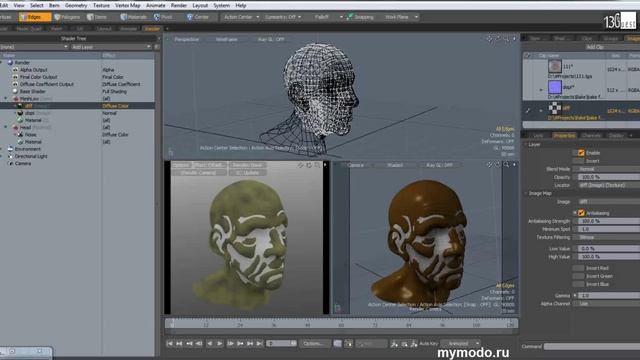Viewport: 640px width, 360px height.
Task: Open the Geometry menu
Action: (x=76, y=6)
